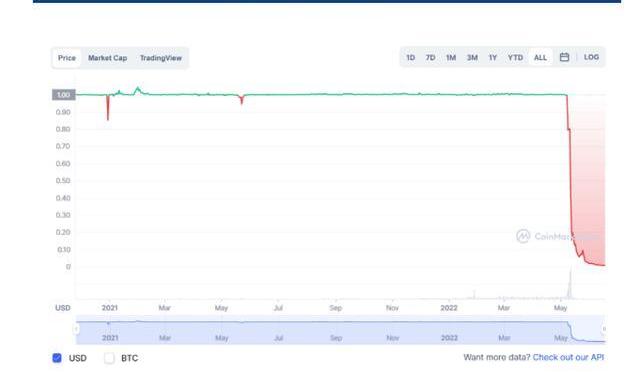
Task: Open the TradingView chart tab
Action: point(161,58)
